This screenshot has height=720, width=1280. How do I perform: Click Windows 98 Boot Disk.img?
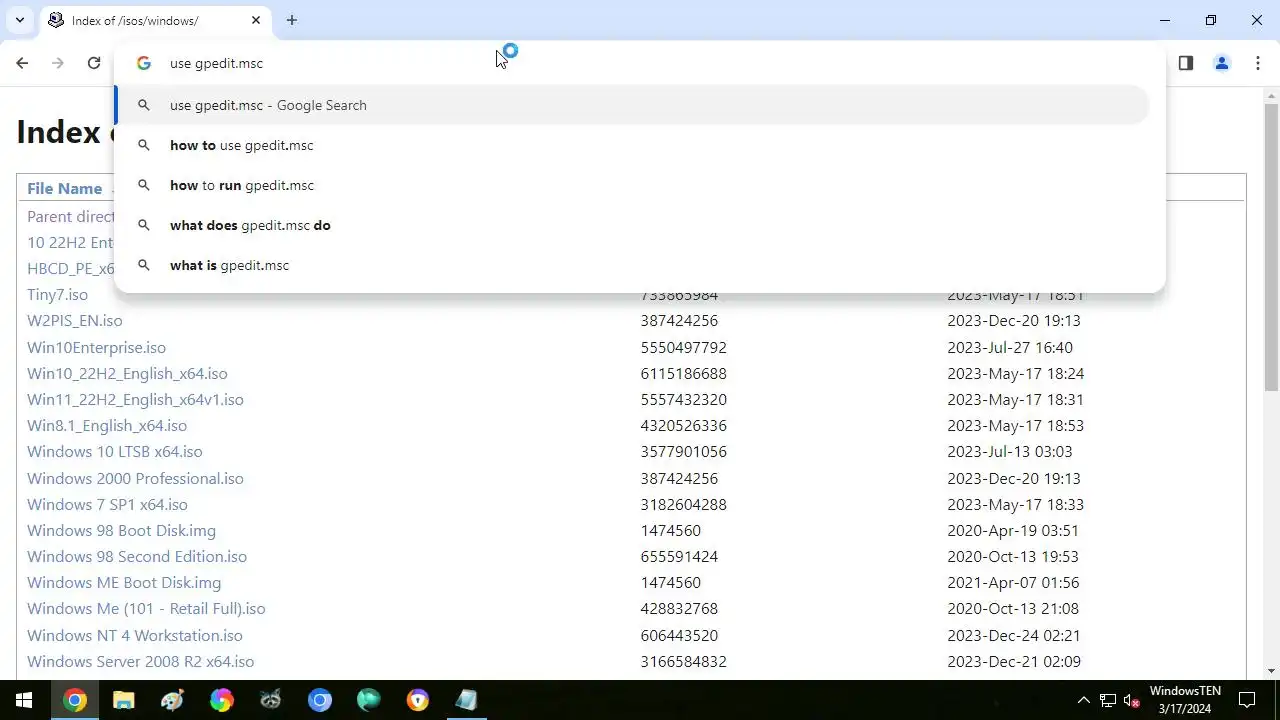121,530
